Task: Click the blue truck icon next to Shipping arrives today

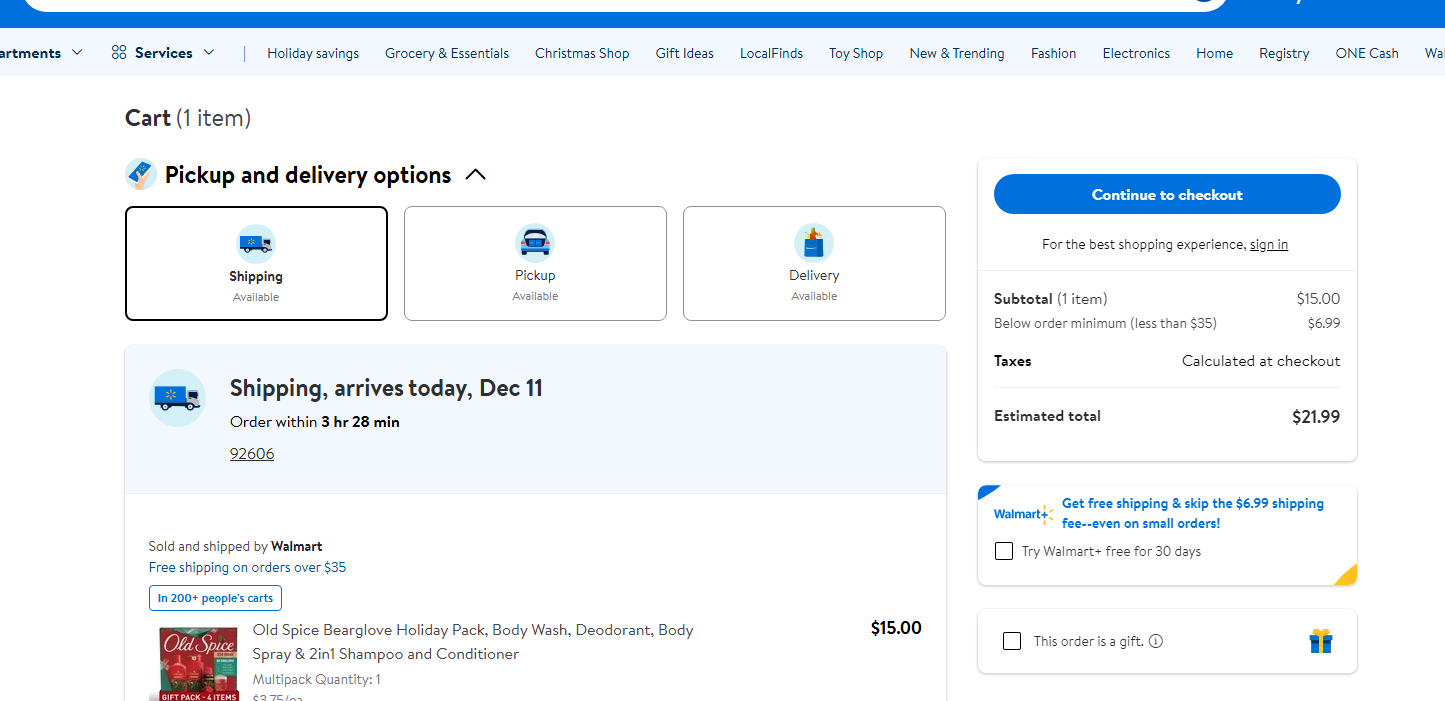Action: (x=178, y=398)
